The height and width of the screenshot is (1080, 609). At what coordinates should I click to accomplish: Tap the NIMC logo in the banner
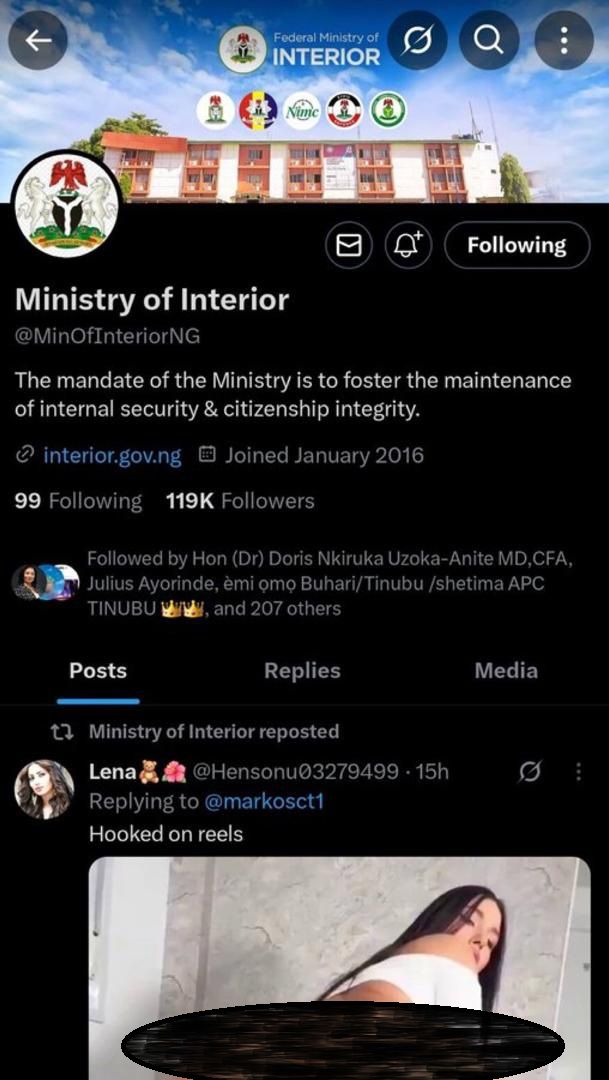pyautogui.click(x=303, y=110)
